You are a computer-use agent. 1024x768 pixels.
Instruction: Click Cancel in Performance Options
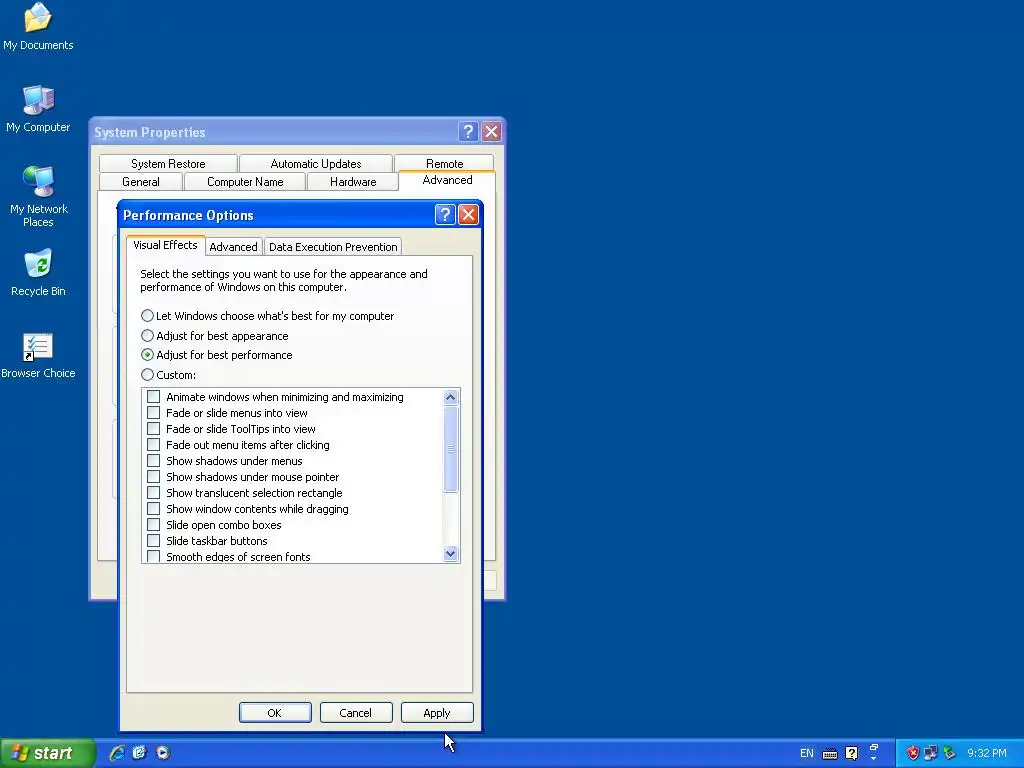point(356,712)
